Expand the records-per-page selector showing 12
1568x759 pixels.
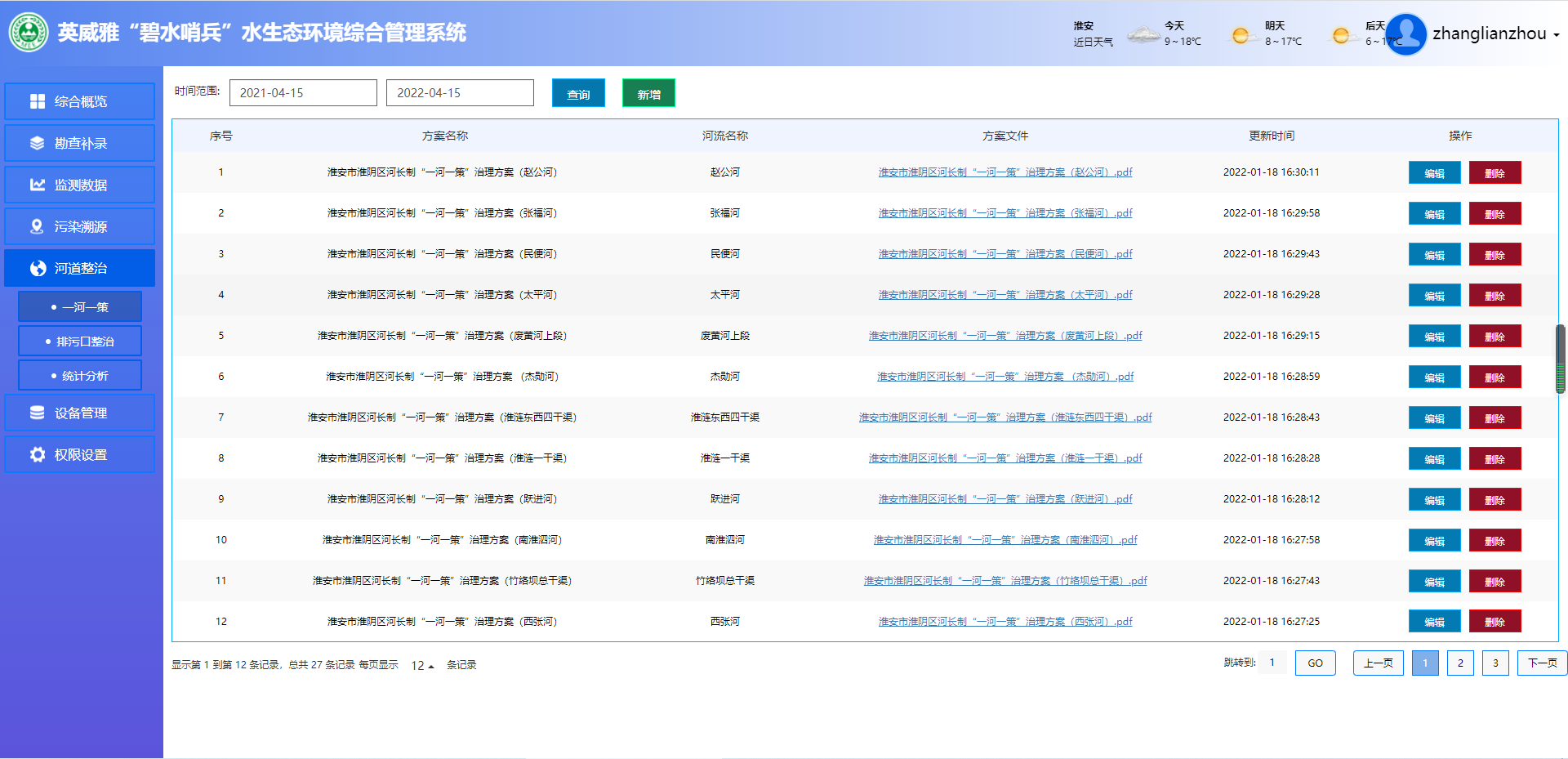coord(422,666)
